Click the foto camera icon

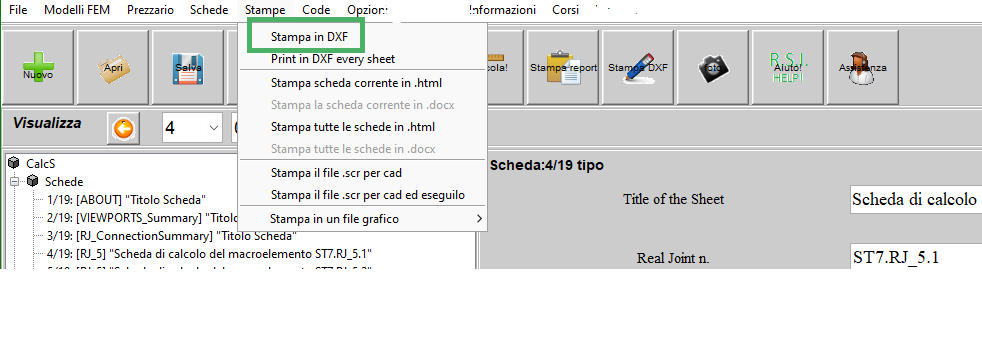(713, 67)
